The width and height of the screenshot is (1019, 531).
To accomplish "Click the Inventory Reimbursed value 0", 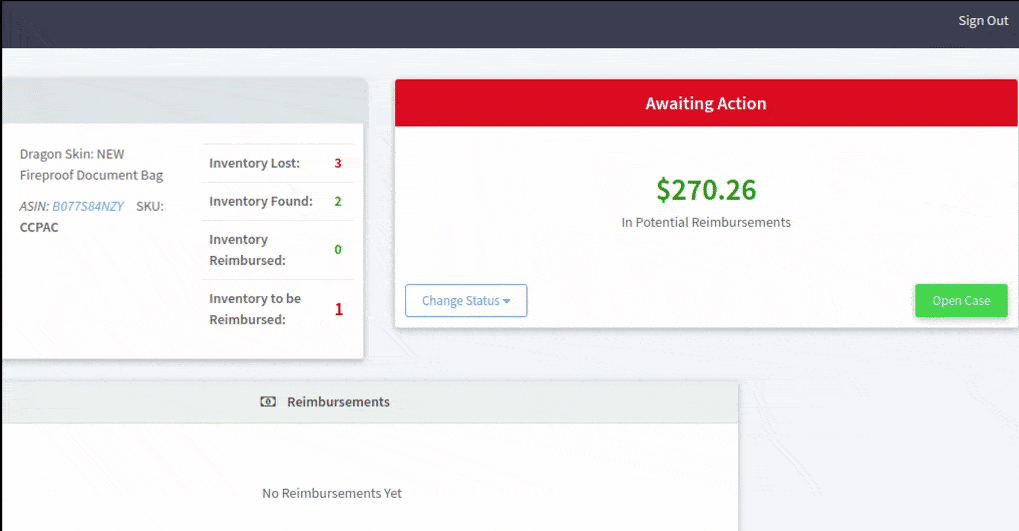I will [x=338, y=250].
